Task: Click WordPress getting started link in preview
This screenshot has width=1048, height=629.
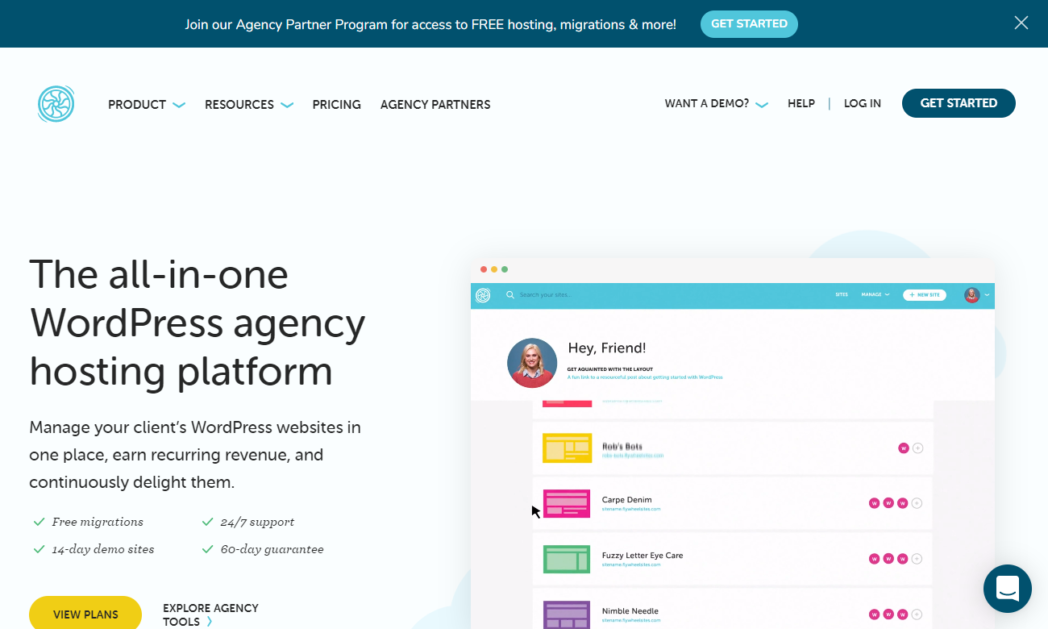Action: tap(645, 378)
